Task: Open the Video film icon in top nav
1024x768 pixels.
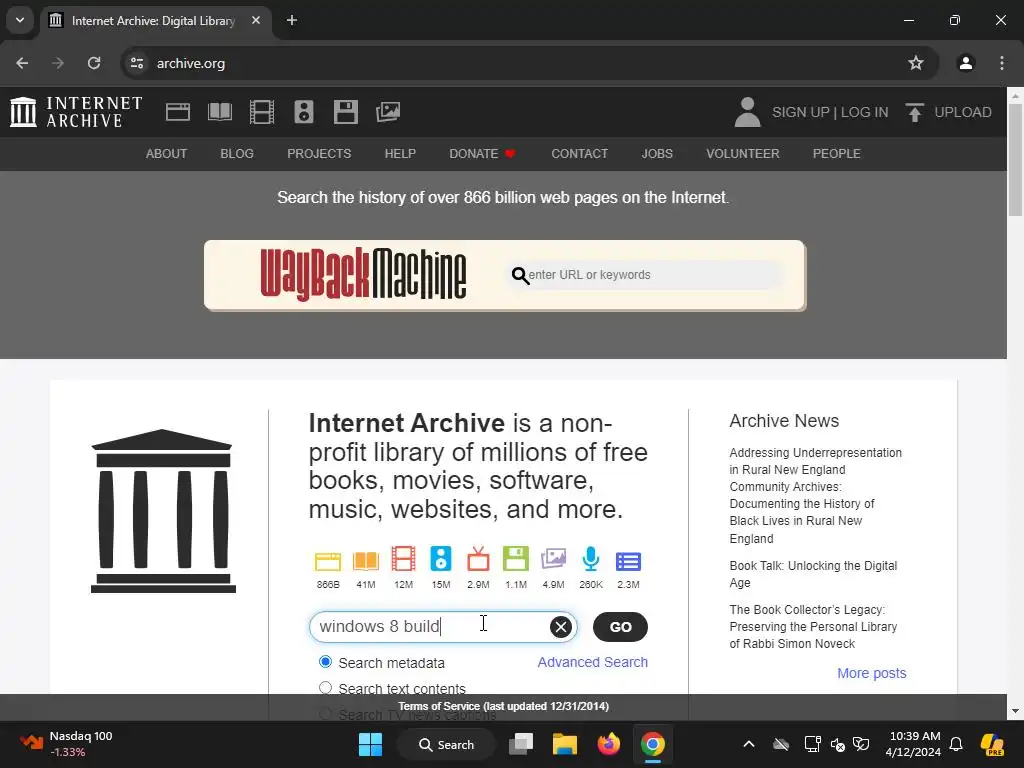Action: point(262,112)
